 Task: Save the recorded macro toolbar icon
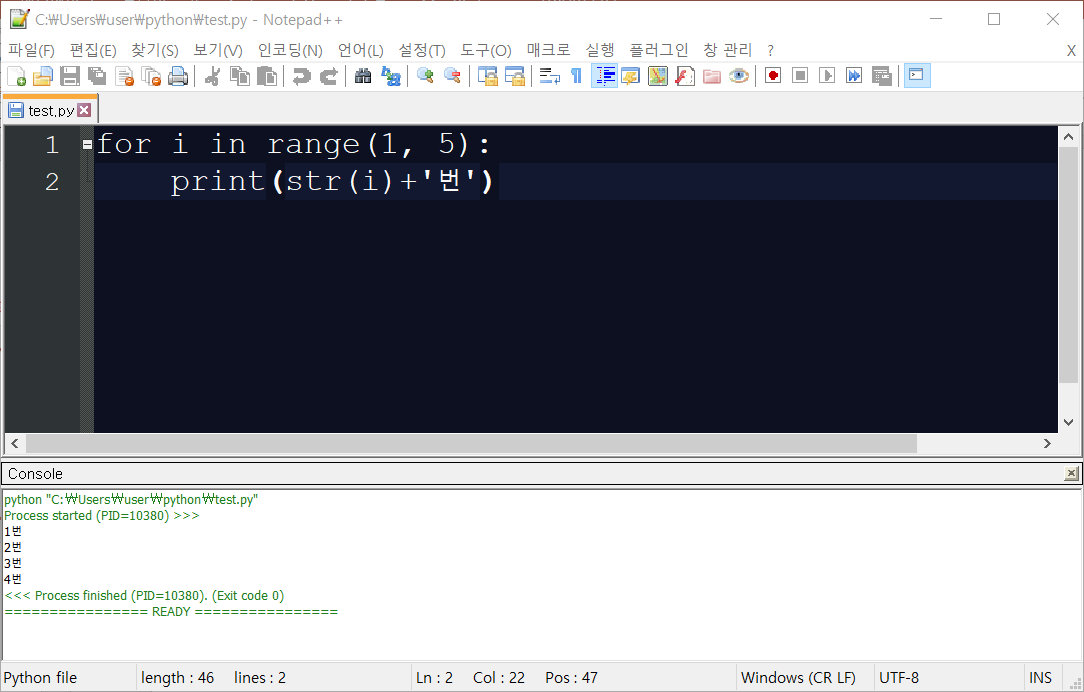coord(881,76)
